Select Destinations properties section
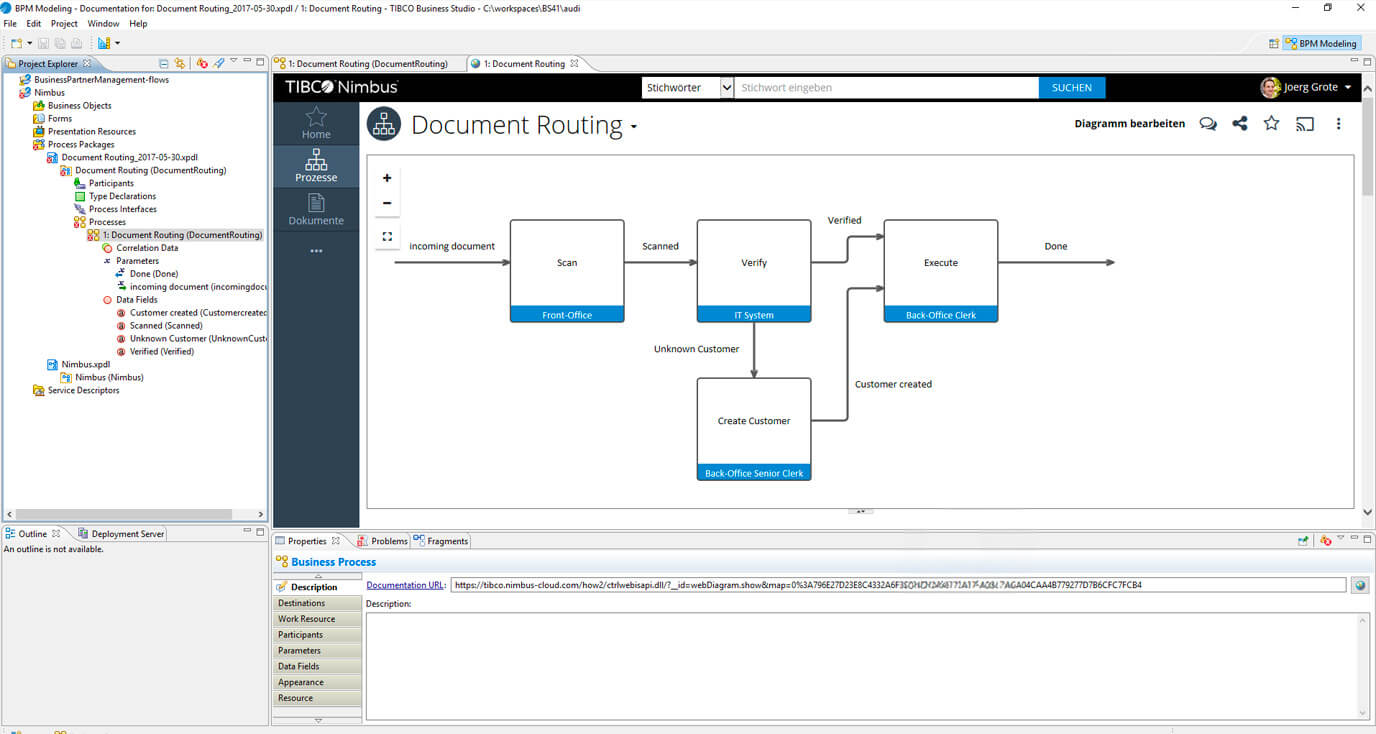Viewport: 1376px width, 734px height. 316,603
